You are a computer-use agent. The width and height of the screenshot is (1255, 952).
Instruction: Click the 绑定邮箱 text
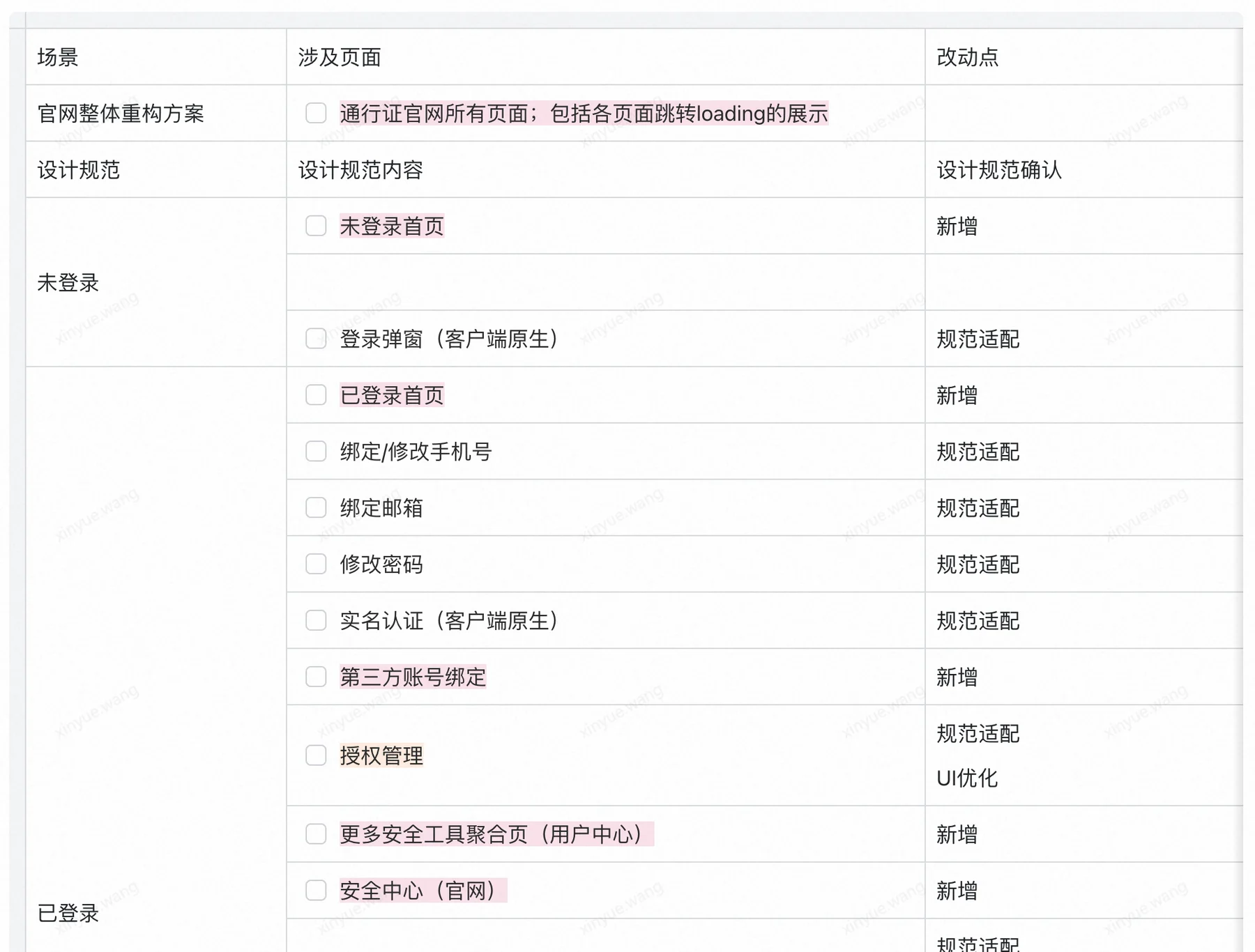point(381,509)
